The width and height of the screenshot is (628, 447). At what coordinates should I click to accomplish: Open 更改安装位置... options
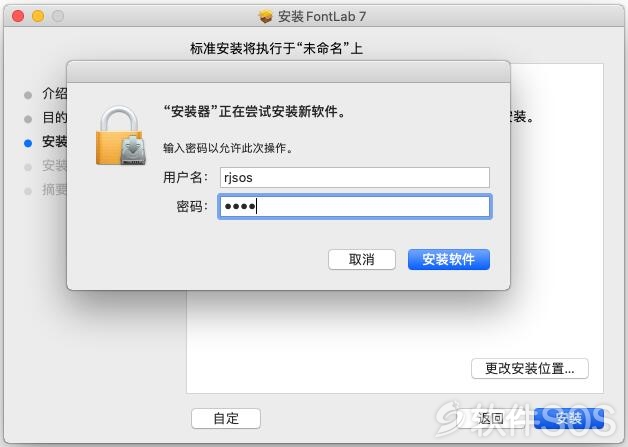coord(529,368)
